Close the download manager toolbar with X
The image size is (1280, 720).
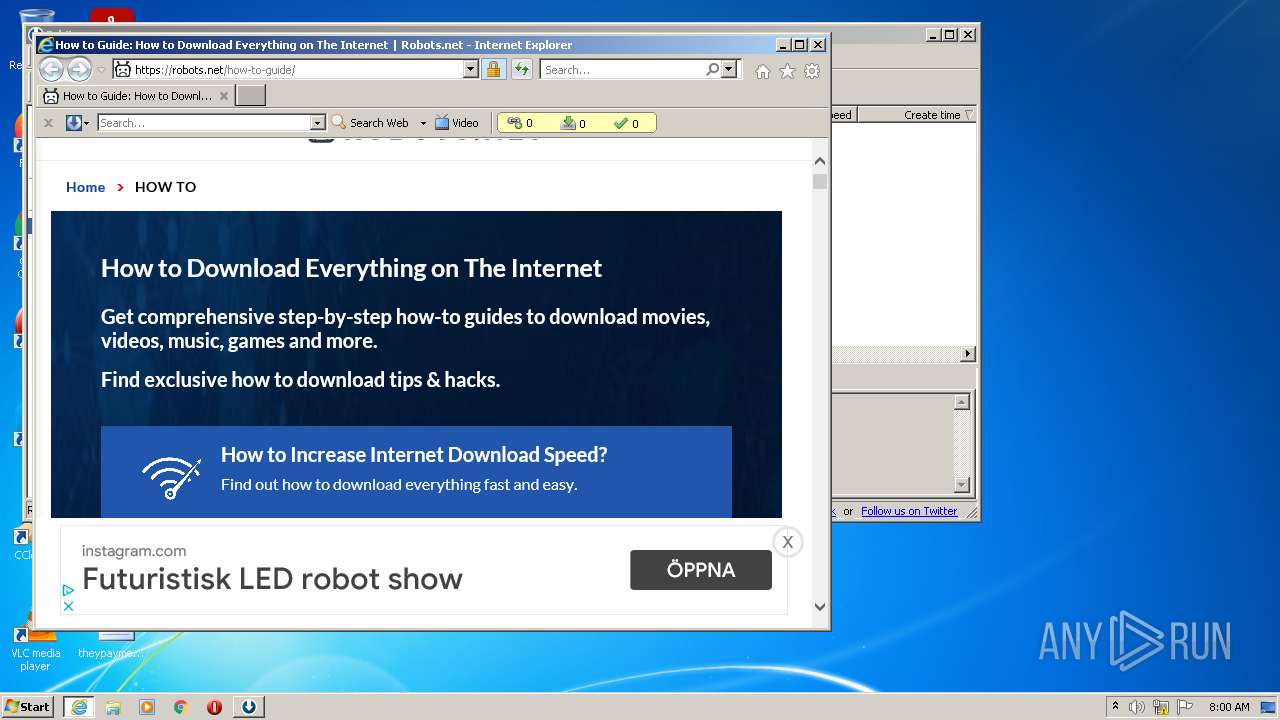47,123
